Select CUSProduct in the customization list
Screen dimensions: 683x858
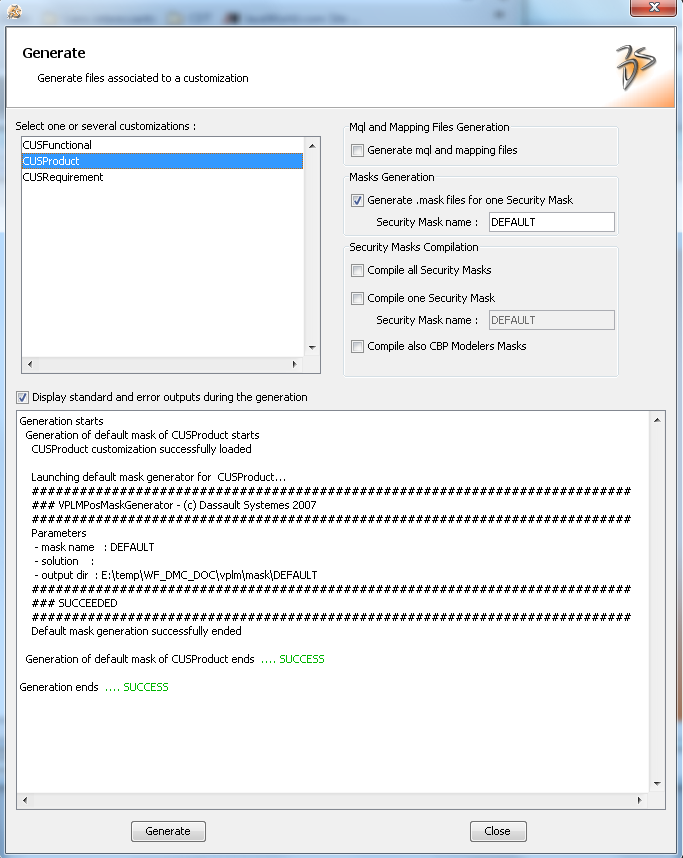tap(162, 161)
